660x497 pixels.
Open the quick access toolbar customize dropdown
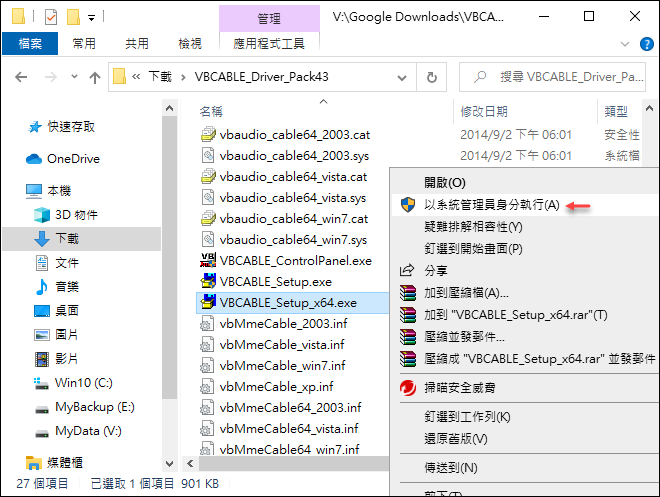tap(91, 18)
